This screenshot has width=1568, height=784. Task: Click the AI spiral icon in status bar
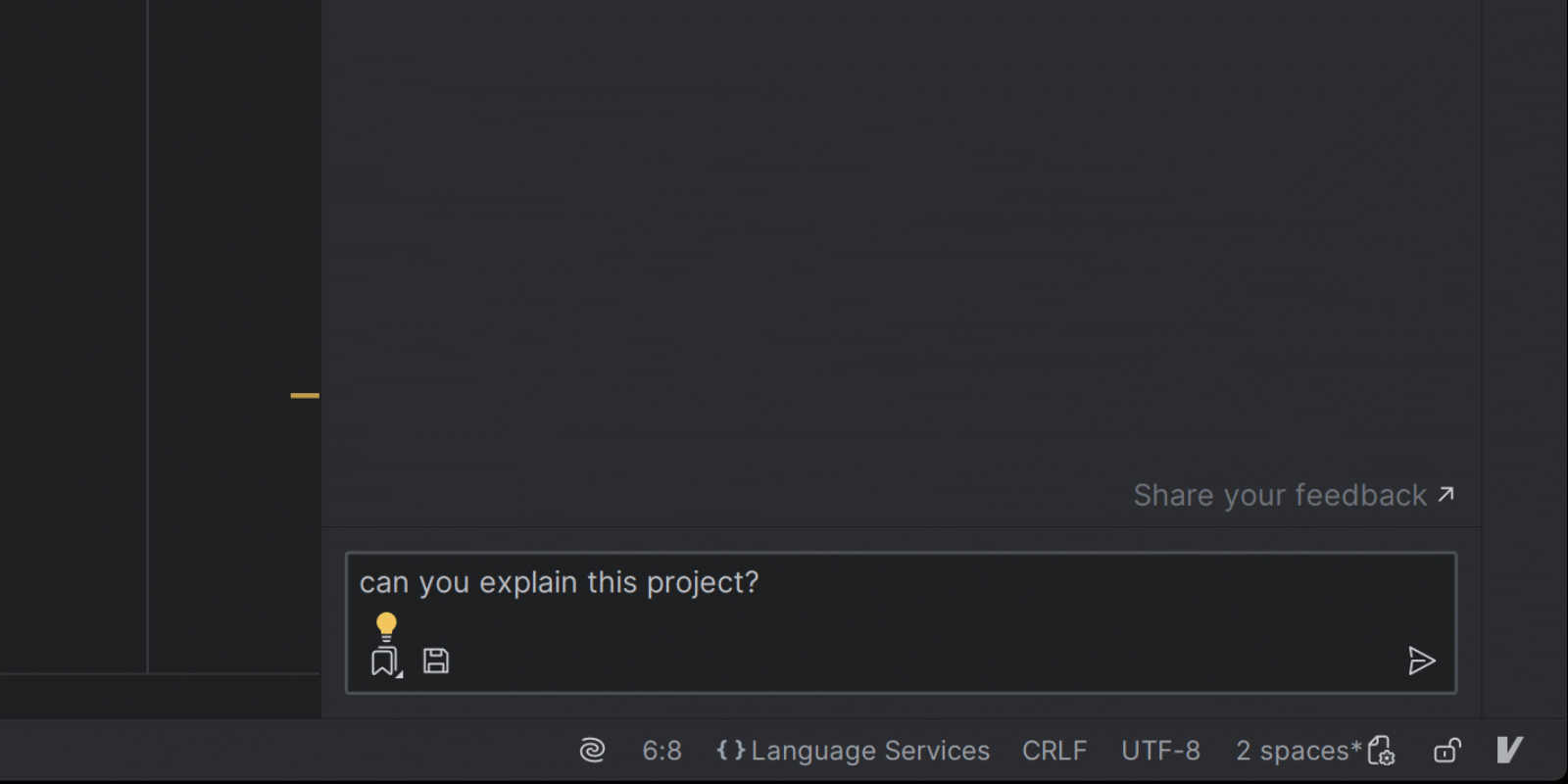(x=592, y=751)
